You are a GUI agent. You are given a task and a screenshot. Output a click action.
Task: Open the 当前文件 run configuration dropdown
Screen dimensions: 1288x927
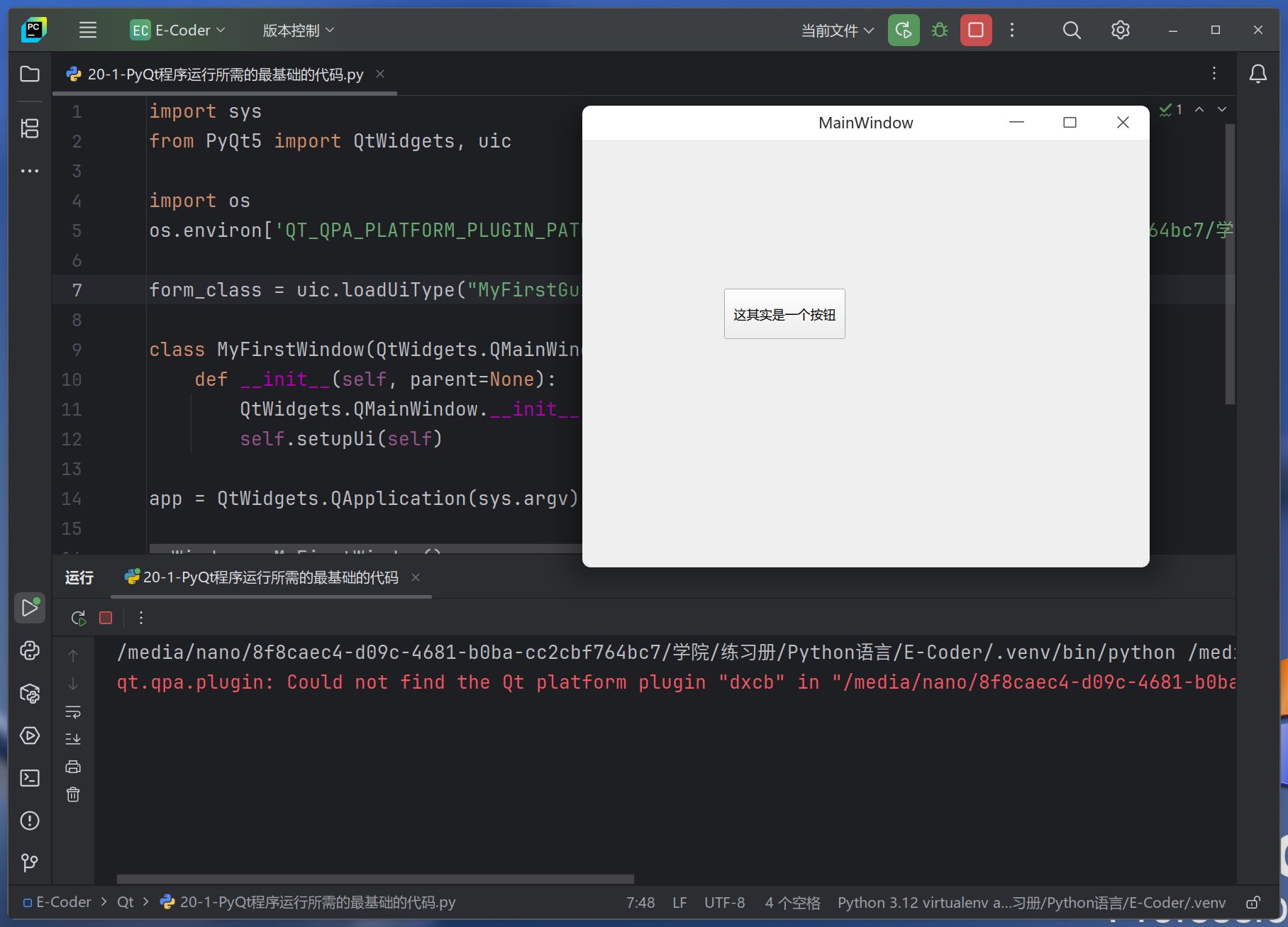coord(838,30)
